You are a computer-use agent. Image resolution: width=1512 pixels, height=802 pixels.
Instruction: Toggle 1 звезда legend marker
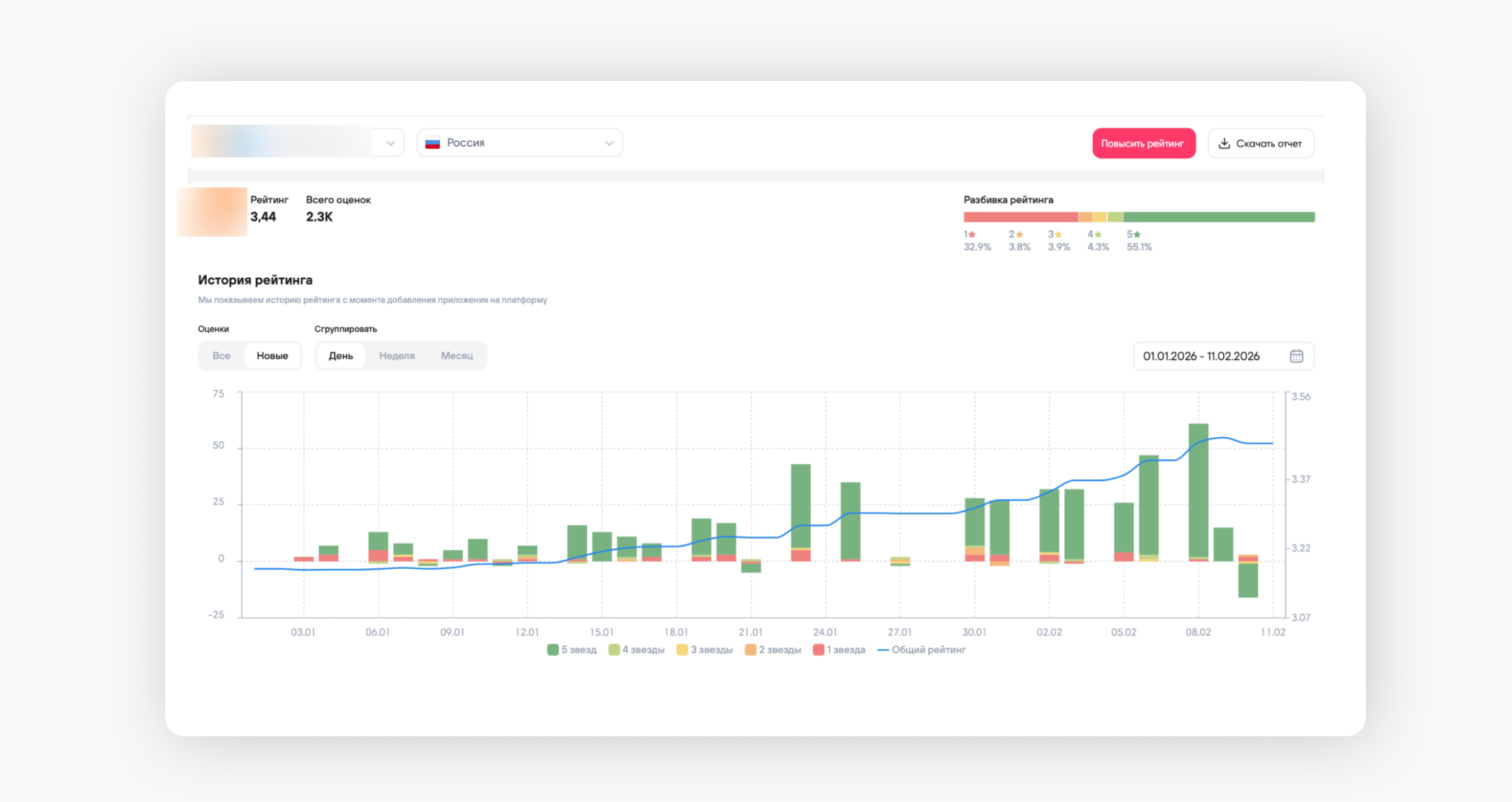coord(818,650)
